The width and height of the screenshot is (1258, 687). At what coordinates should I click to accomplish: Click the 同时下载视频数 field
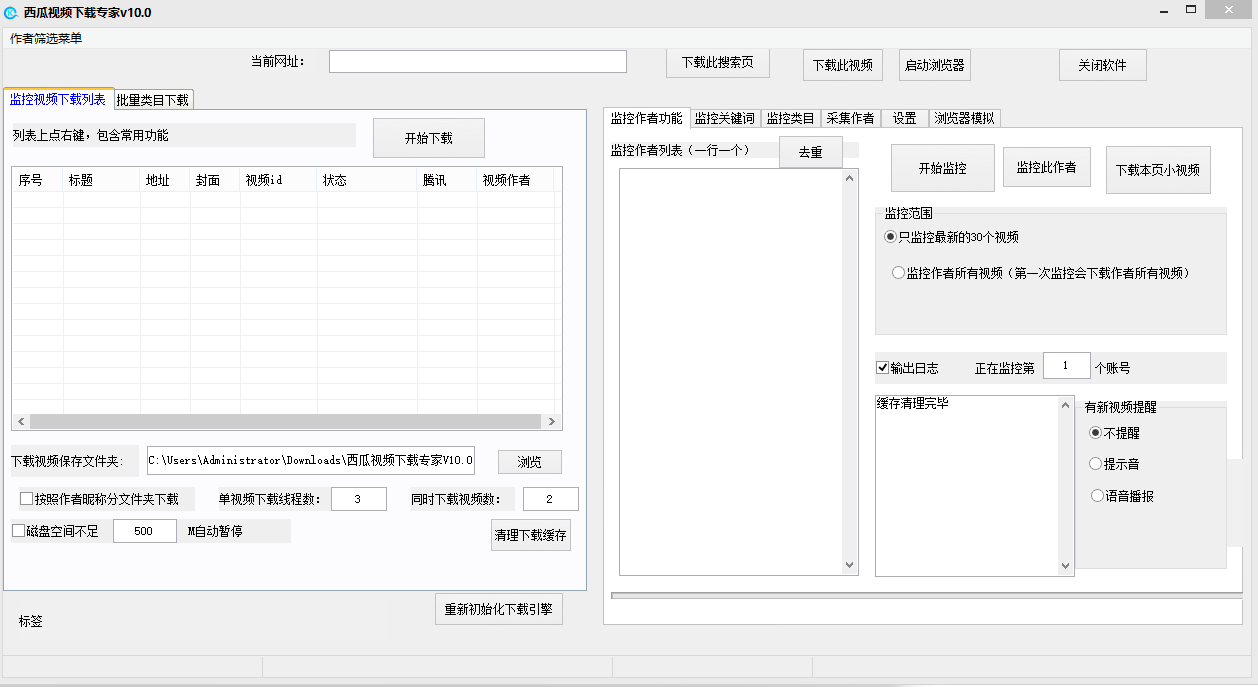(x=550, y=499)
